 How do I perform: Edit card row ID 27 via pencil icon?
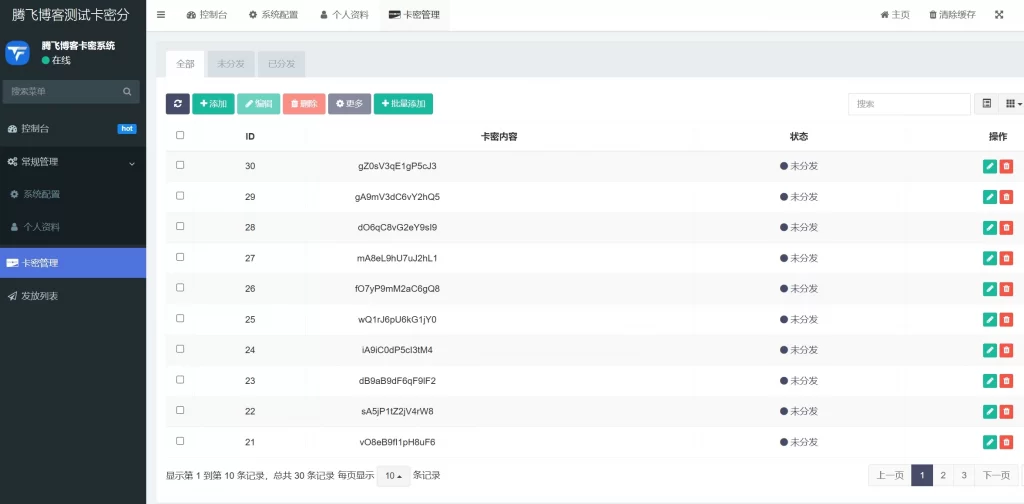tap(990, 259)
